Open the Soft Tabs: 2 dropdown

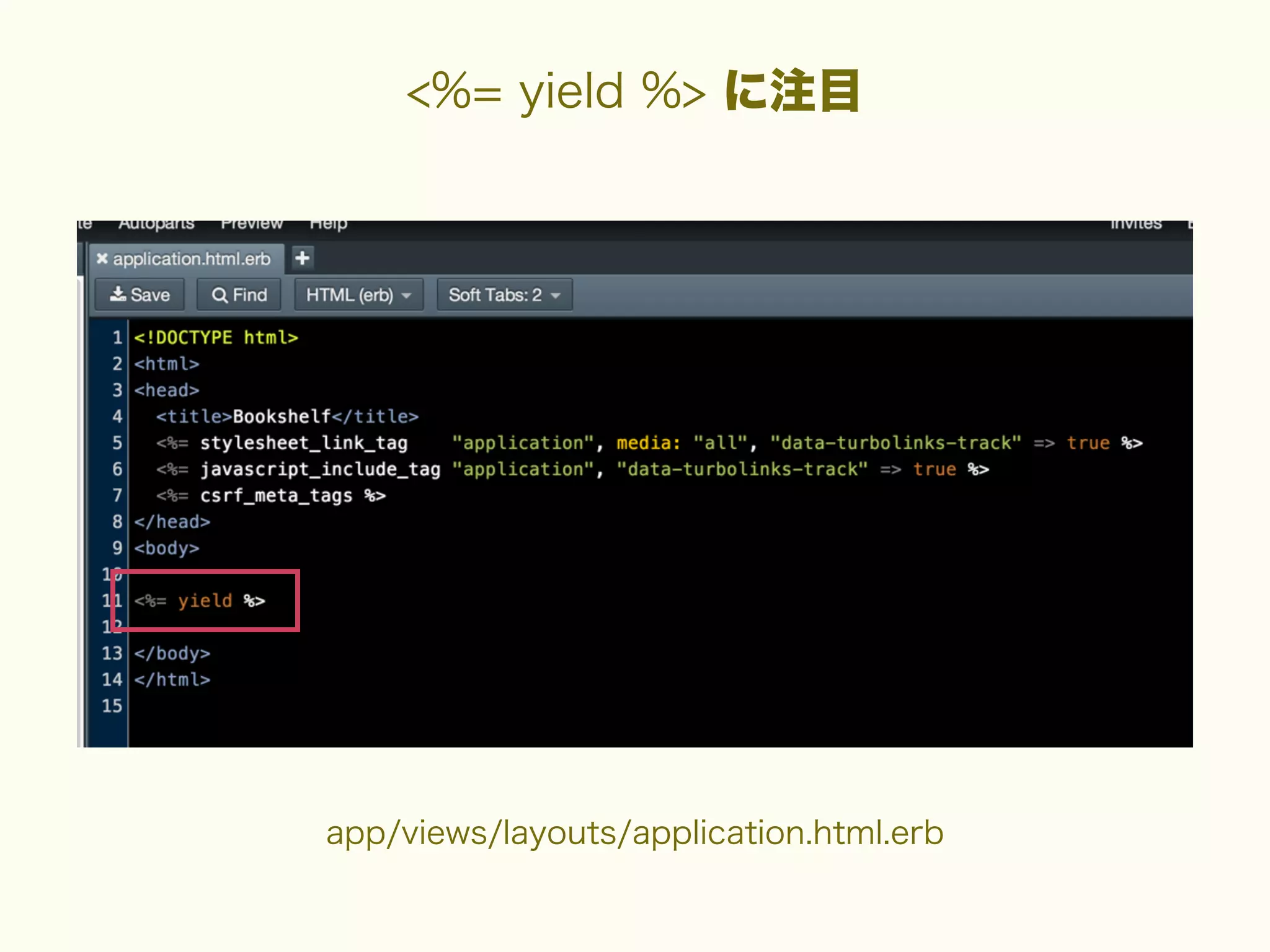(x=504, y=295)
